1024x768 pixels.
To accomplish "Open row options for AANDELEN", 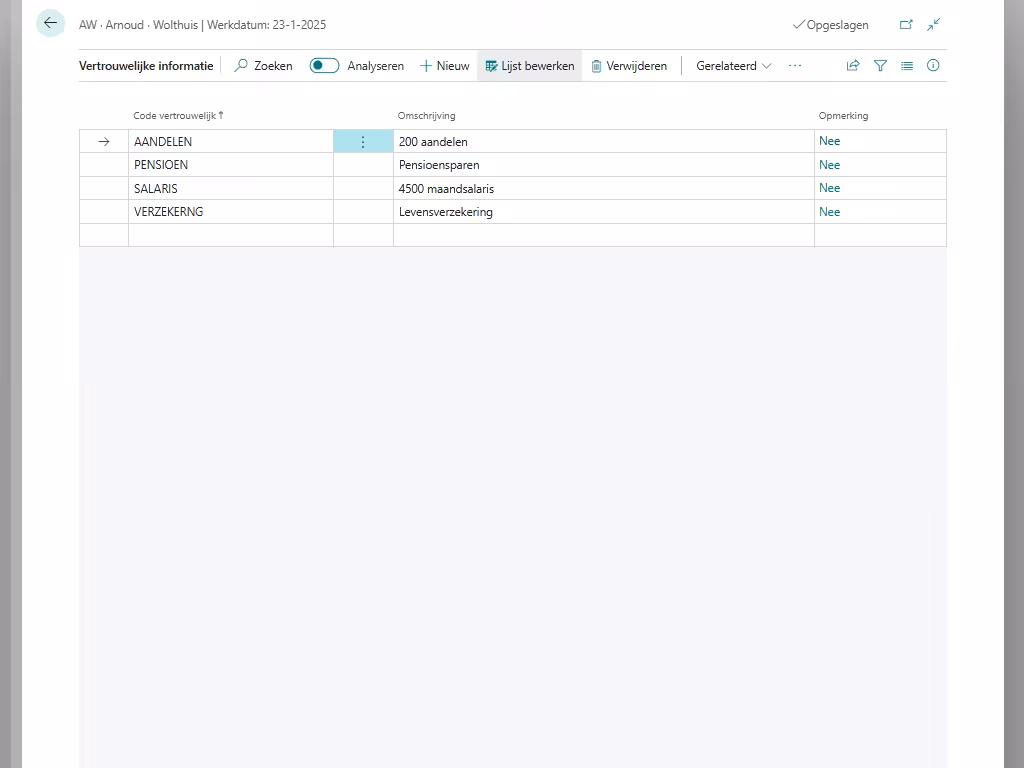I will click(x=363, y=142).
